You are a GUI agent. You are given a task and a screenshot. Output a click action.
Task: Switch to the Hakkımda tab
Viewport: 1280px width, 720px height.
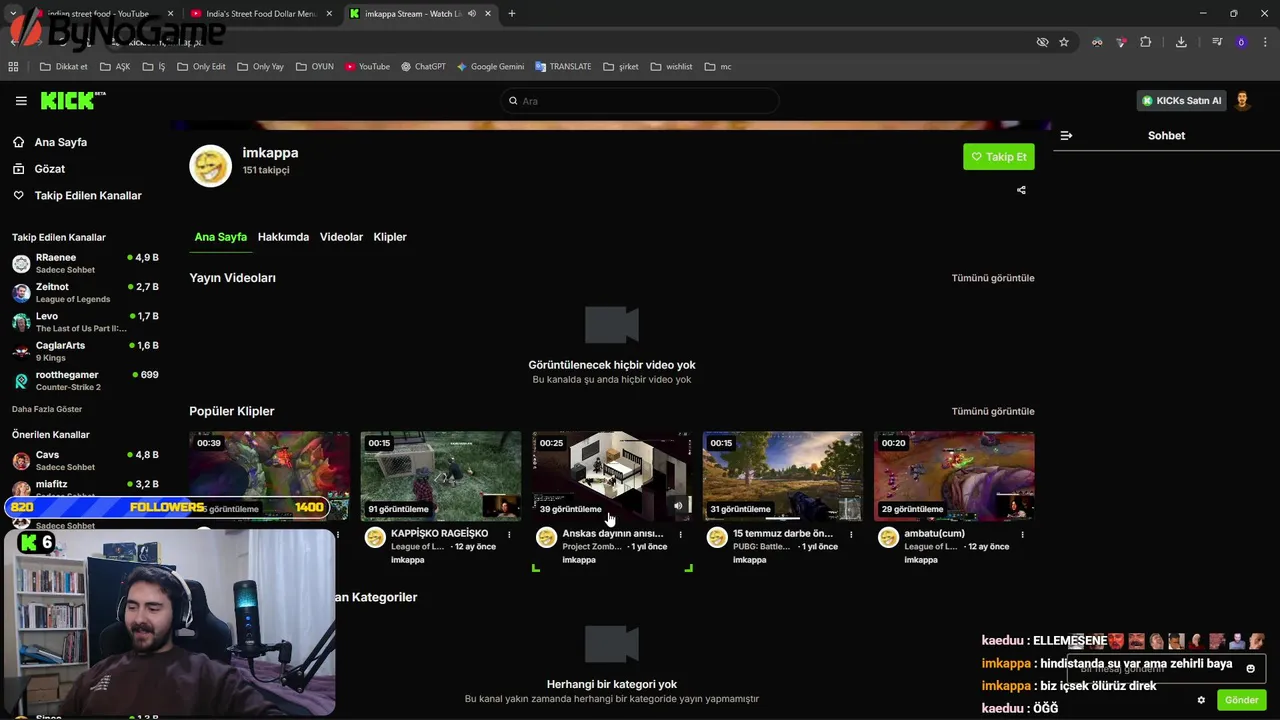coord(283,237)
